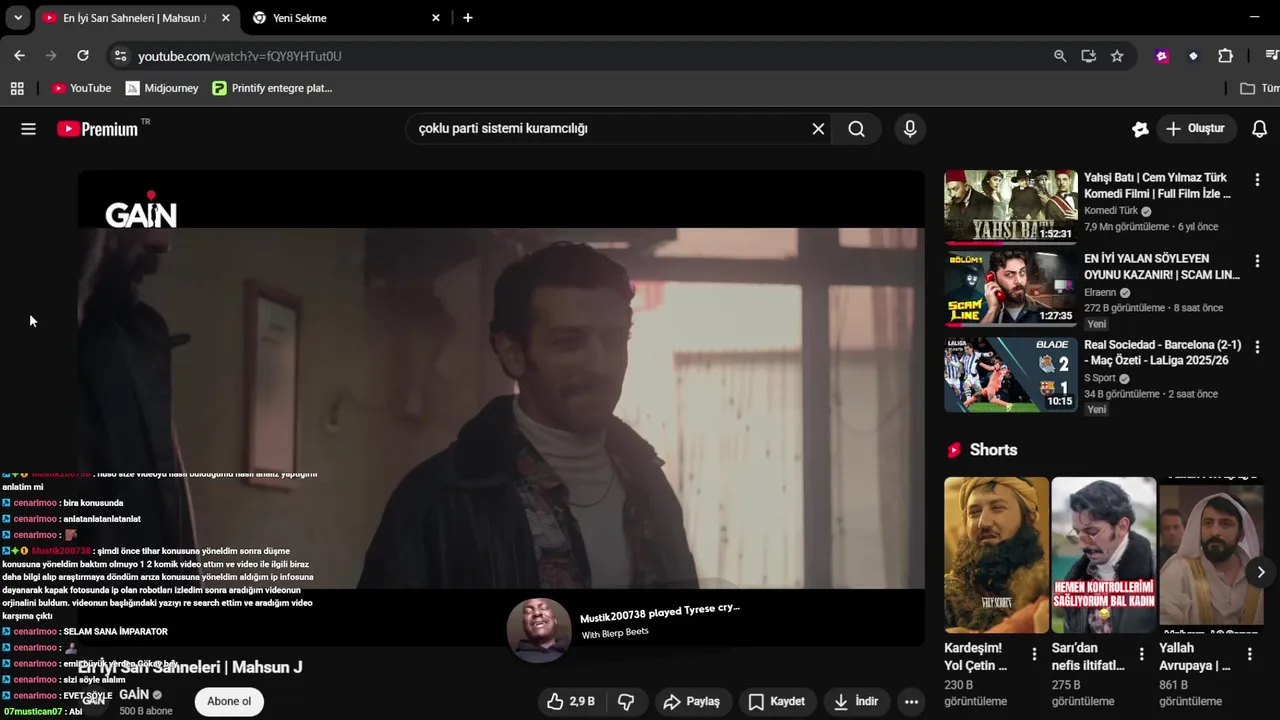Screen dimensions: 1280x720
Task: Open the YouTube bookmark
Action: 81,88
